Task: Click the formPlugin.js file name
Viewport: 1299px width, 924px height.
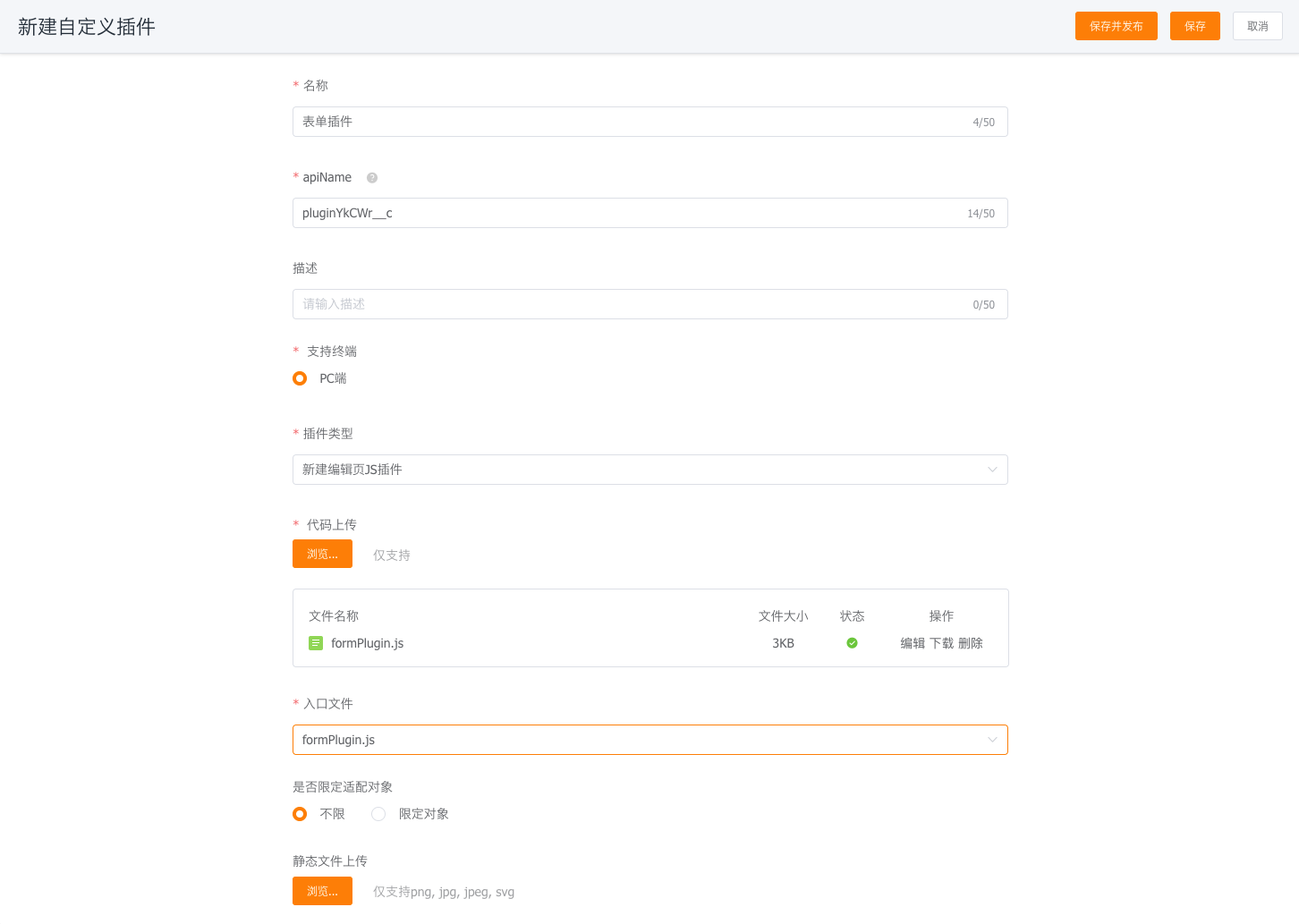Action: point(368,643)
